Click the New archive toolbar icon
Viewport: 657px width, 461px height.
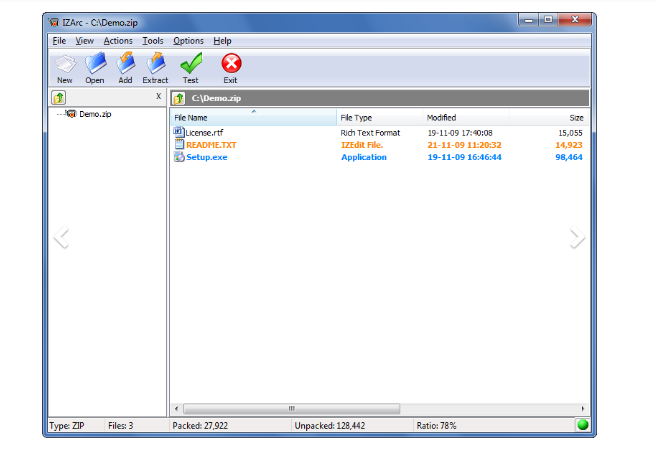(65, 64)
